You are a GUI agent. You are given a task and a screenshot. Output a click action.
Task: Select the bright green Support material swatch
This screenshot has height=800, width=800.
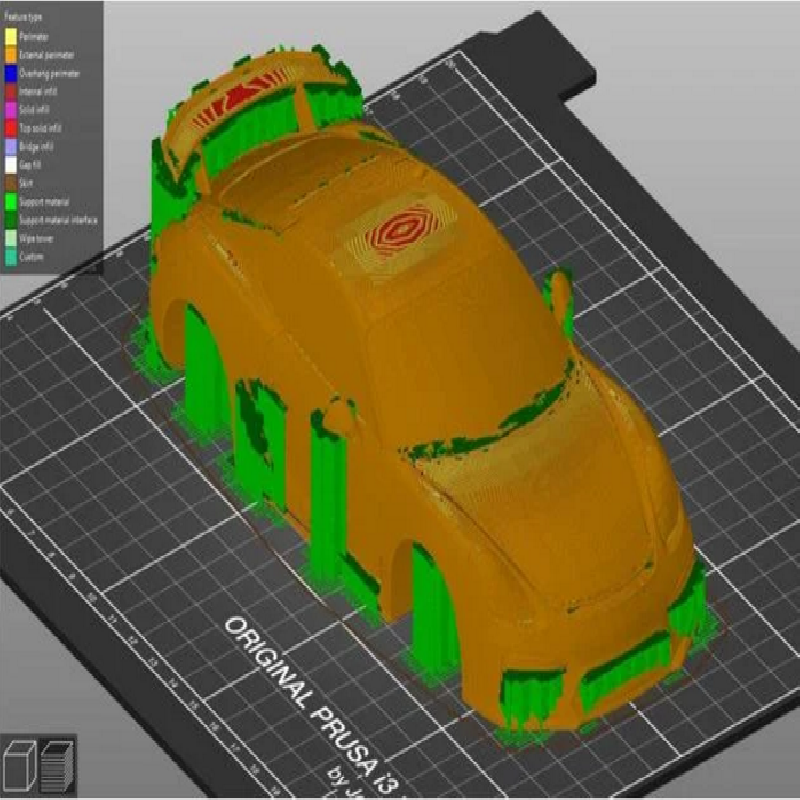pos(10,203)
